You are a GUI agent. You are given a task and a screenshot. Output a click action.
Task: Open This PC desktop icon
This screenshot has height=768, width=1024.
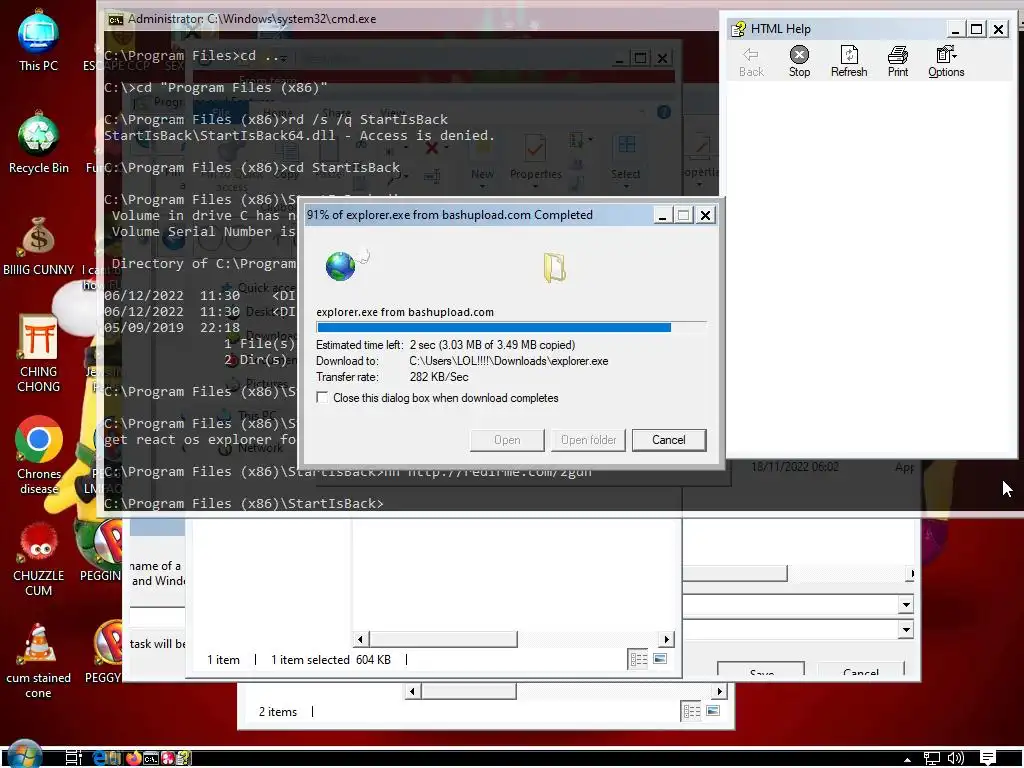[38, 42]
